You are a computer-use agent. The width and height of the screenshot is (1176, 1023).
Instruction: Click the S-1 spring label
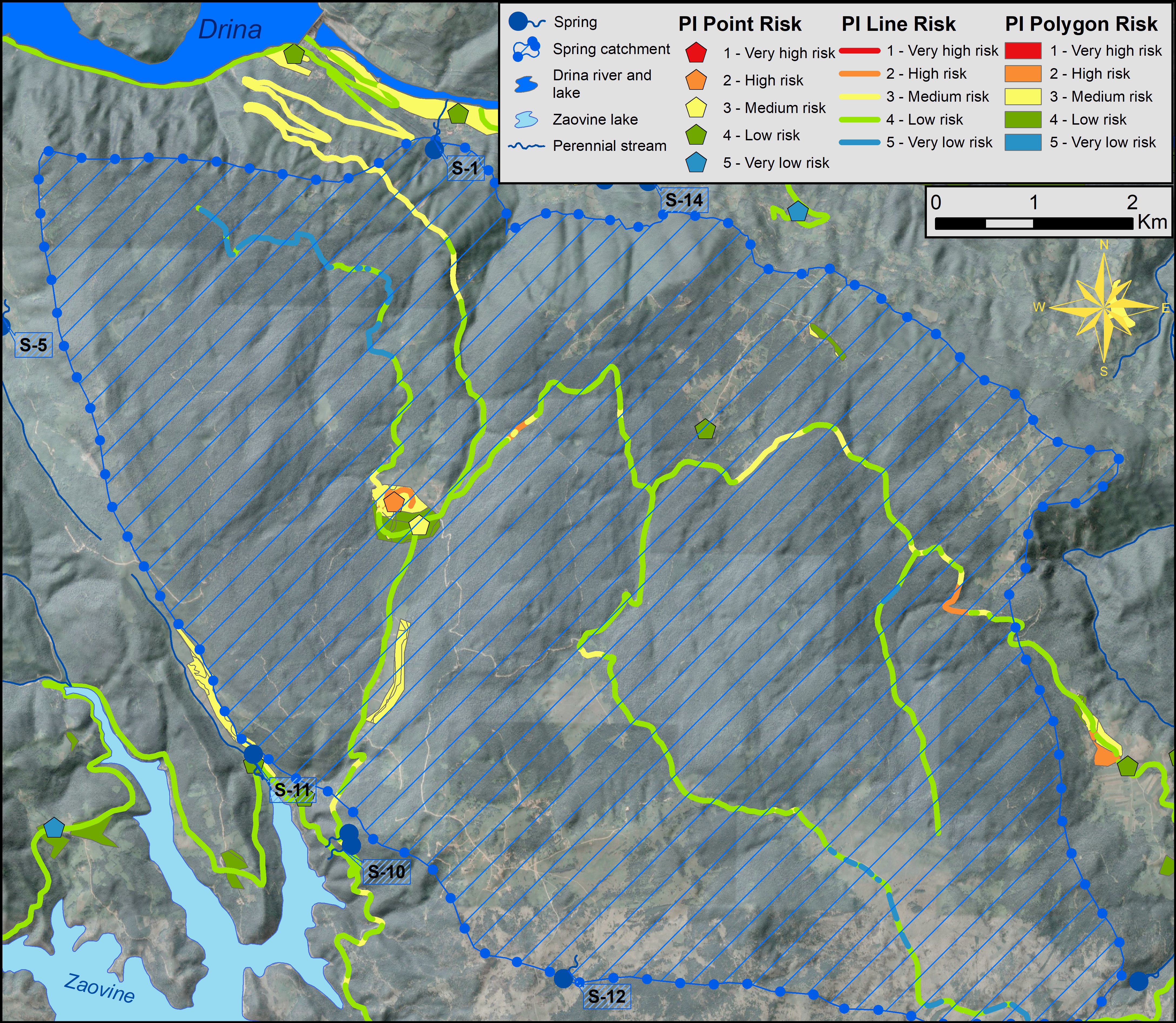pos(466,168)
